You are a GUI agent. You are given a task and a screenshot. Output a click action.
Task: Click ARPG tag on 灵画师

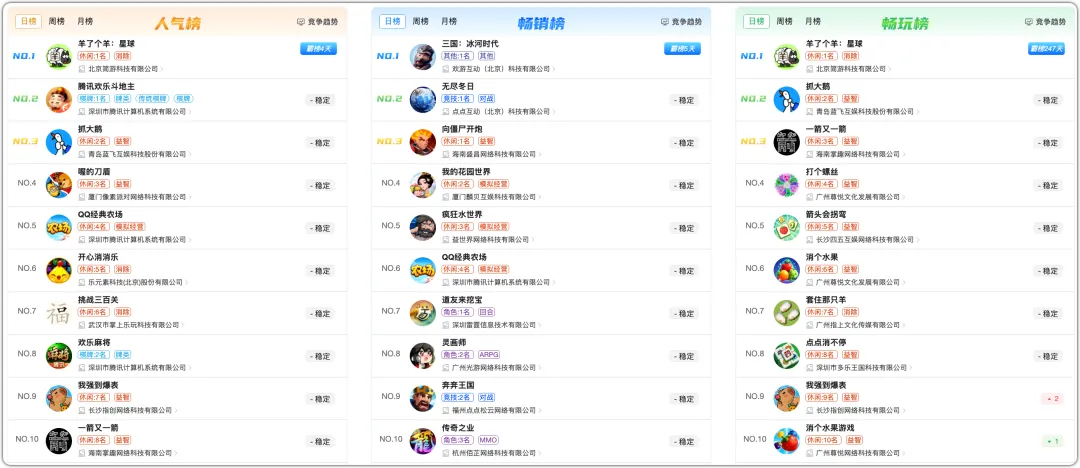489,355
